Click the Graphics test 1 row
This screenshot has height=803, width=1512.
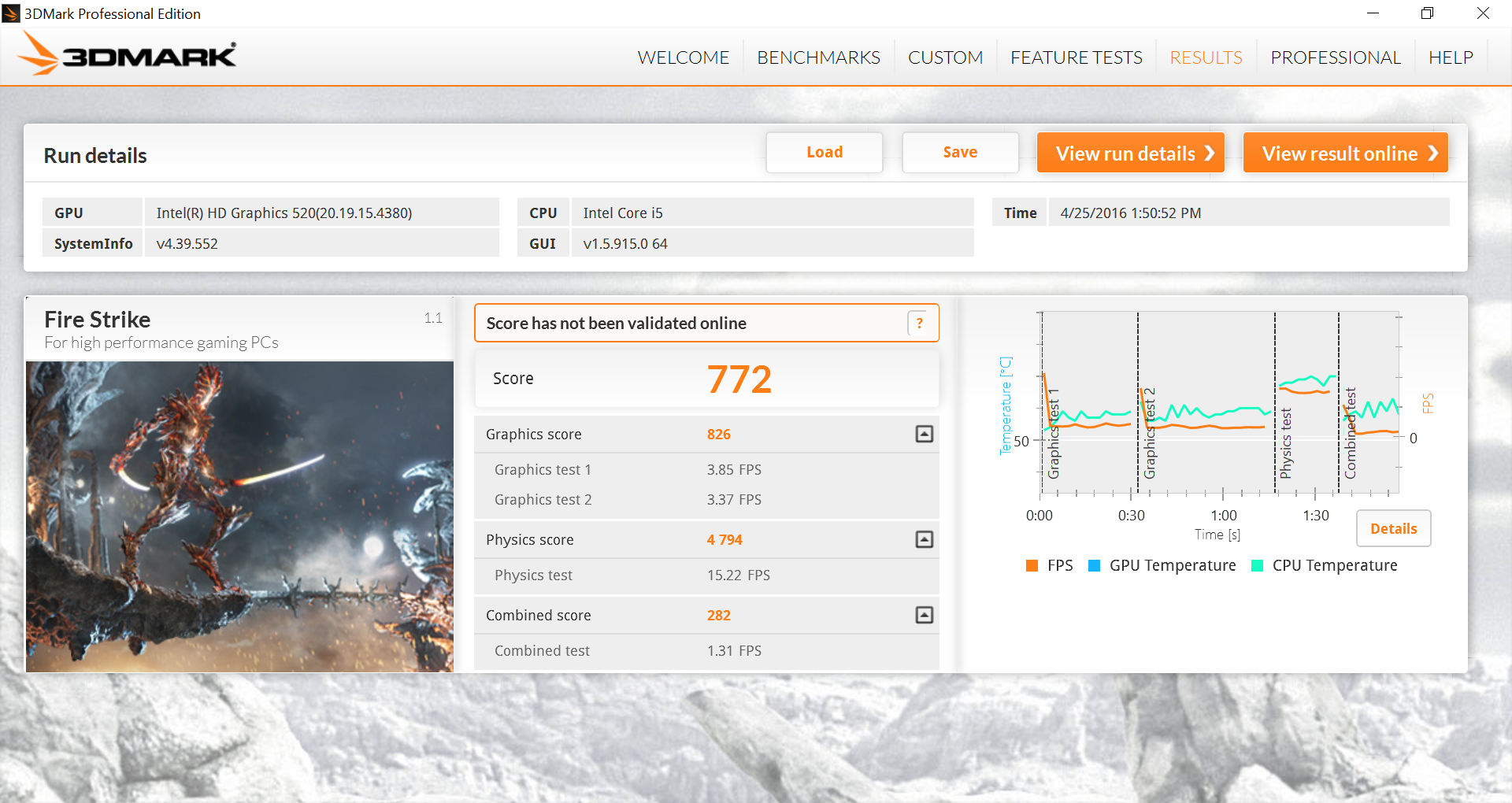coord(706,469)
